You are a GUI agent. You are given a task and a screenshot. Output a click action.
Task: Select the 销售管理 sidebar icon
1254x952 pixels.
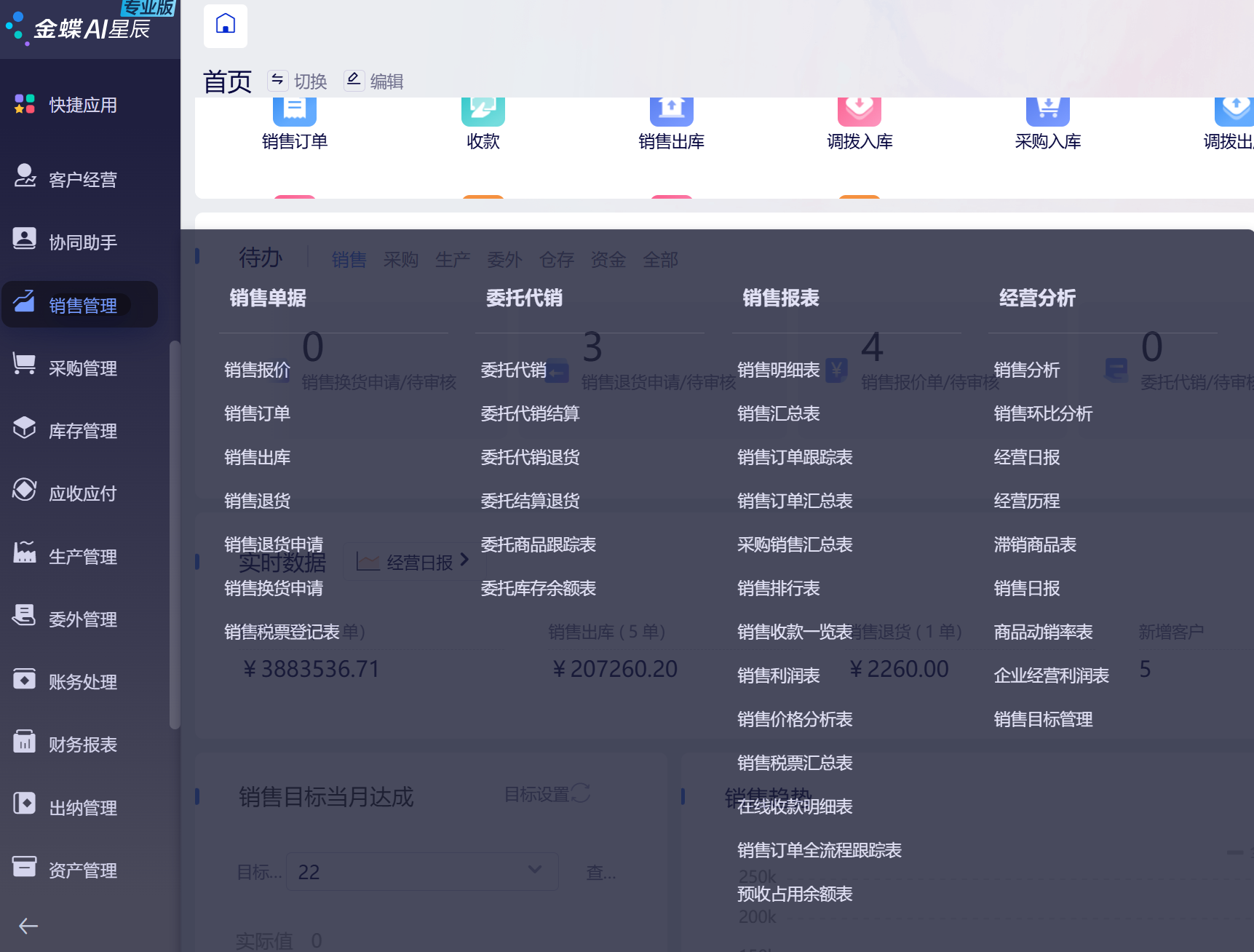tap(25, 301)
